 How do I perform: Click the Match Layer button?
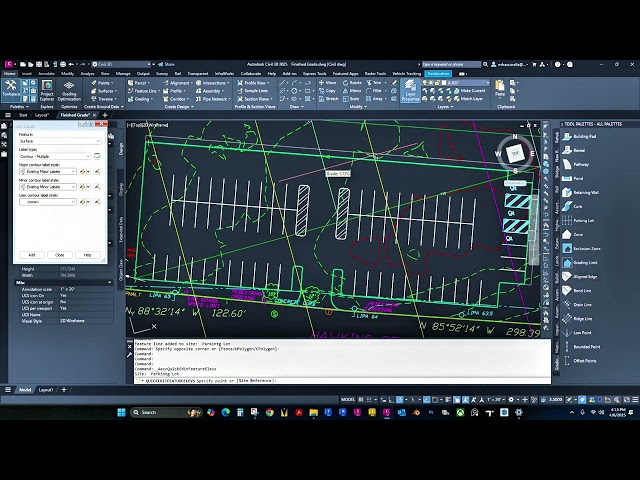pos(469,99)
